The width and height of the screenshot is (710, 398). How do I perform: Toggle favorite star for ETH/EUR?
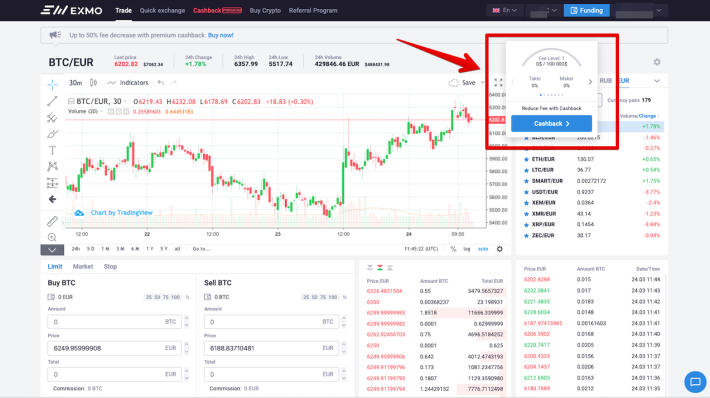[526, 159]
